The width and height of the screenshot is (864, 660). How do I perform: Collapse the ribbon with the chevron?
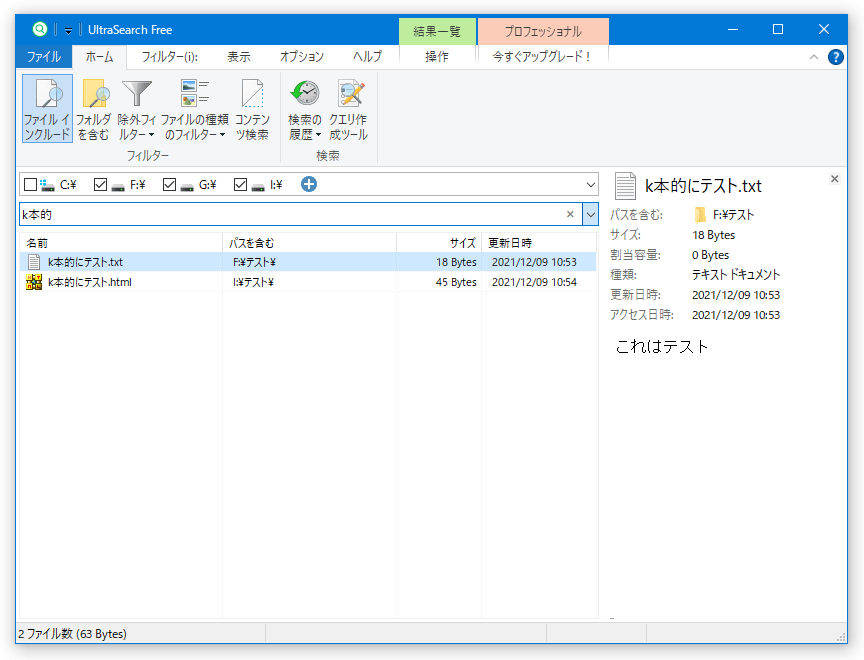tap(813, 57)
